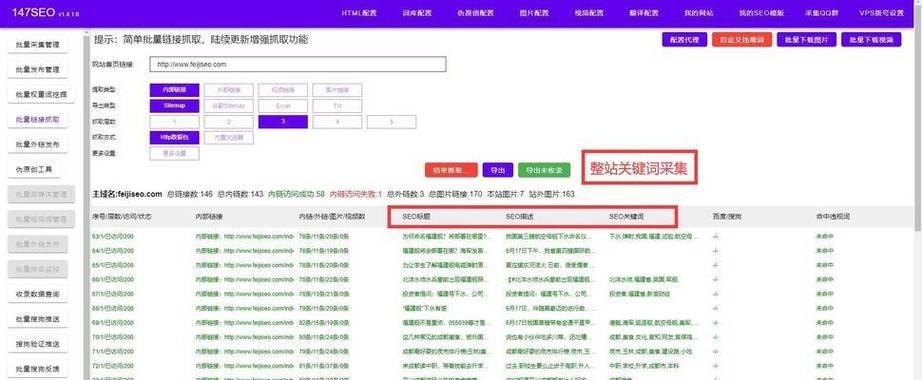Image resolution: width=922 pixels, height=380 pixels.
Task: Set crawl depth to 5
Action: [x=392, y=122]
